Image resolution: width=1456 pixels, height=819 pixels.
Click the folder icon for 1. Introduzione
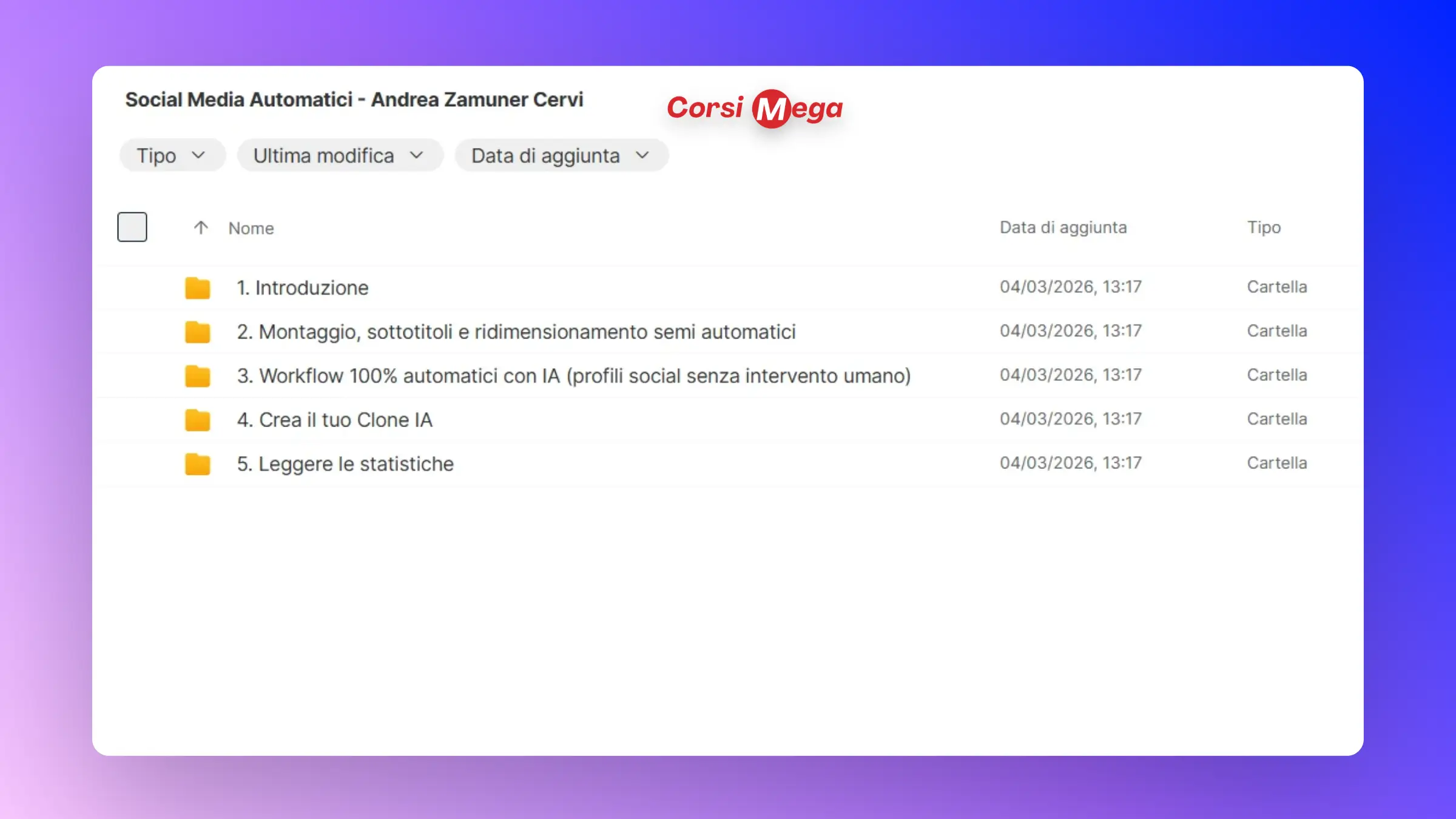click(x=197, y=288)
